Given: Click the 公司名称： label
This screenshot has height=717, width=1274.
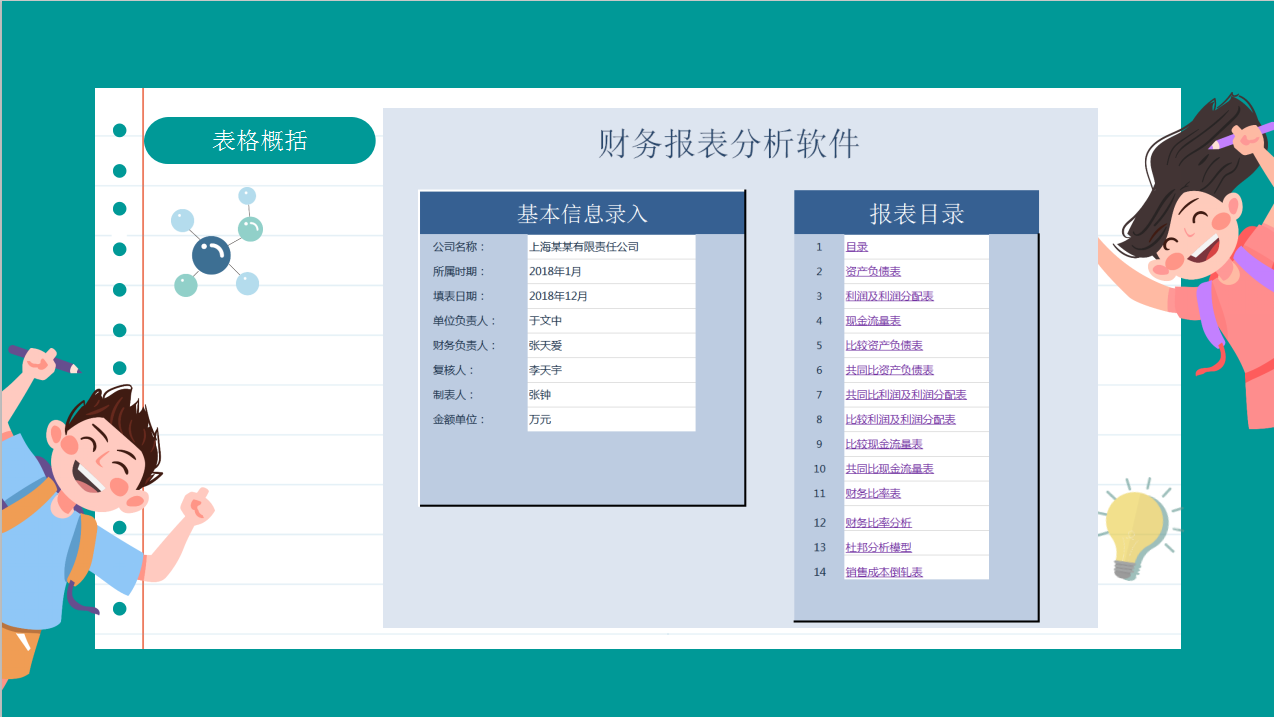Looking at the screenshot, I should click(x=459, y=247).
